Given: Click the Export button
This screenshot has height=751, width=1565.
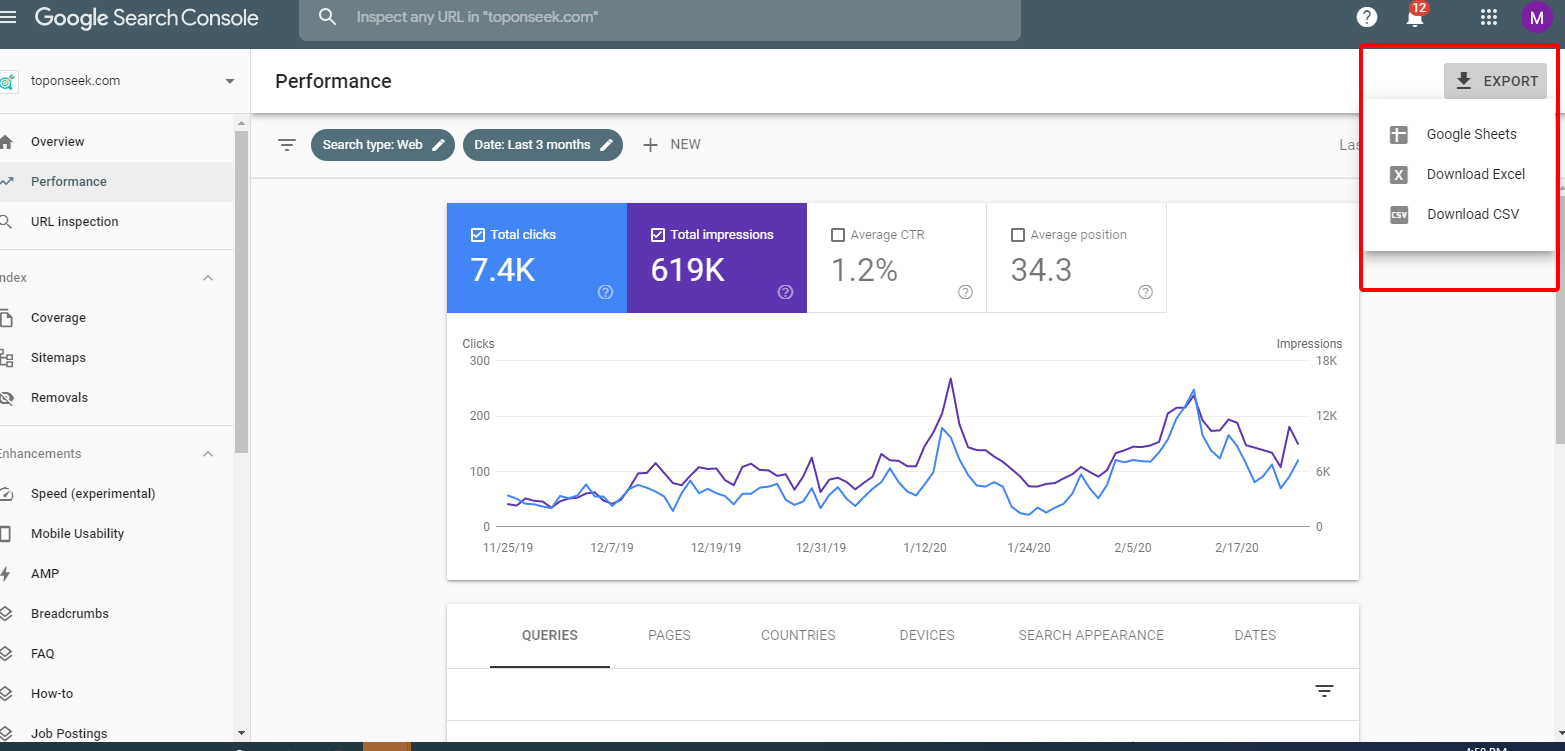Looking at the screenshot, I should [x=1495, y=81].
